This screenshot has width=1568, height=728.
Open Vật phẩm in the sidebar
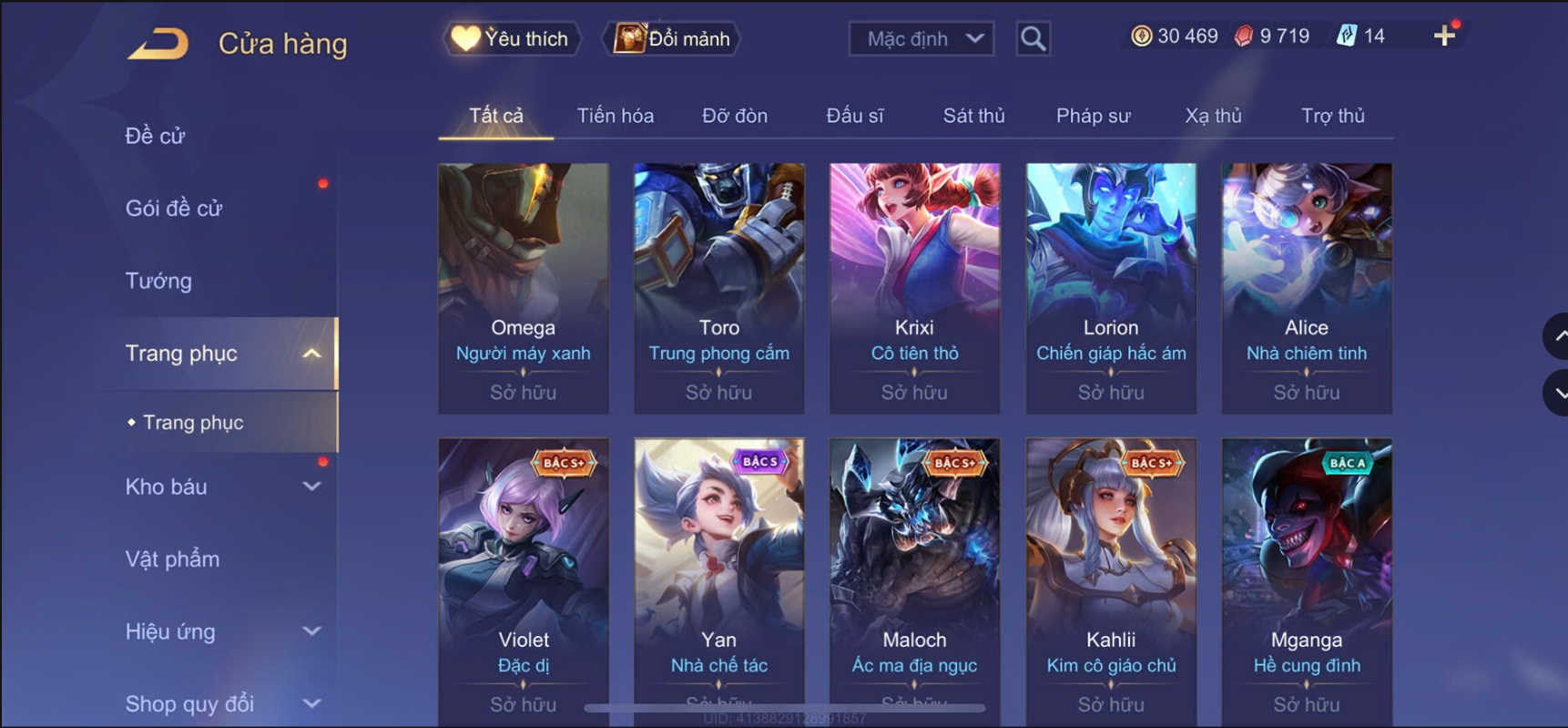(172, 559)
